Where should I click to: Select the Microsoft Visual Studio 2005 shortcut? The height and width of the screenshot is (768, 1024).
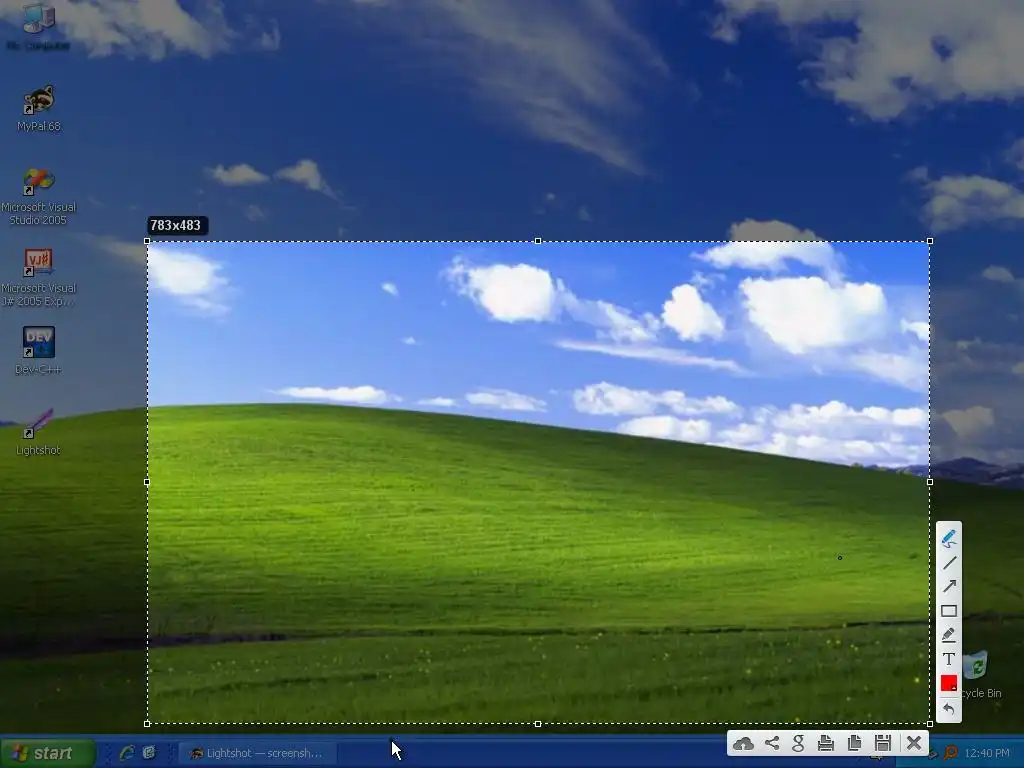tap(39, 197)
